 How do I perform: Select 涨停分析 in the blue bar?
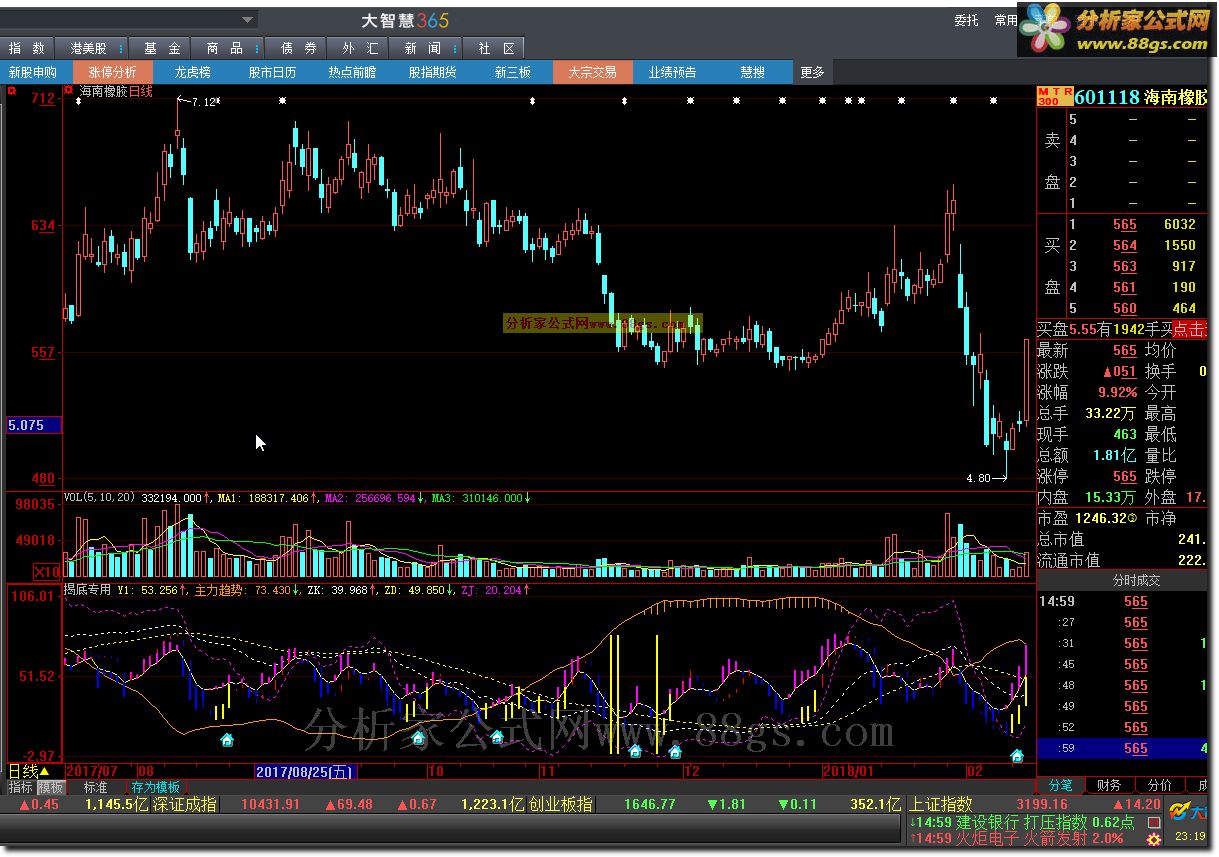(112, 72)
